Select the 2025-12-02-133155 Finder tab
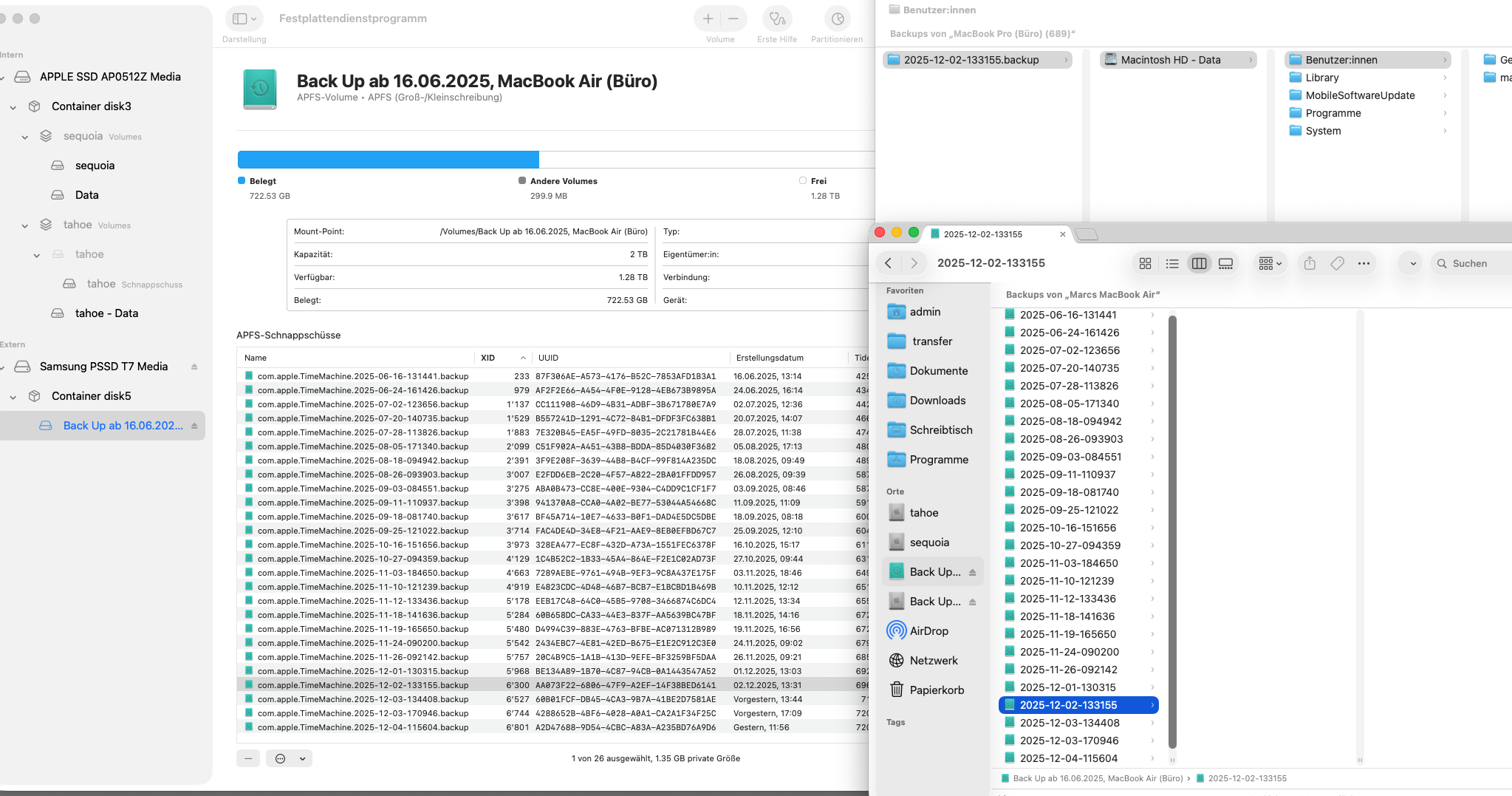The height and width of the screenshot is (796, 1512). point(983,234)
